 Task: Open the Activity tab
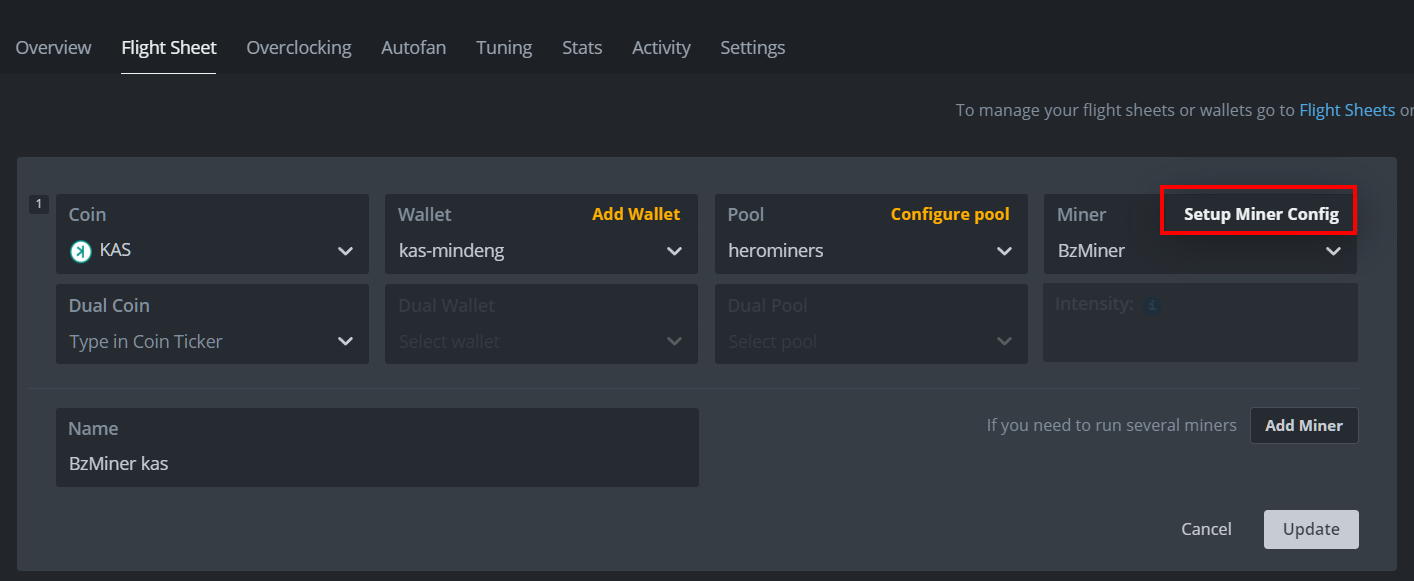pos(661,47)
